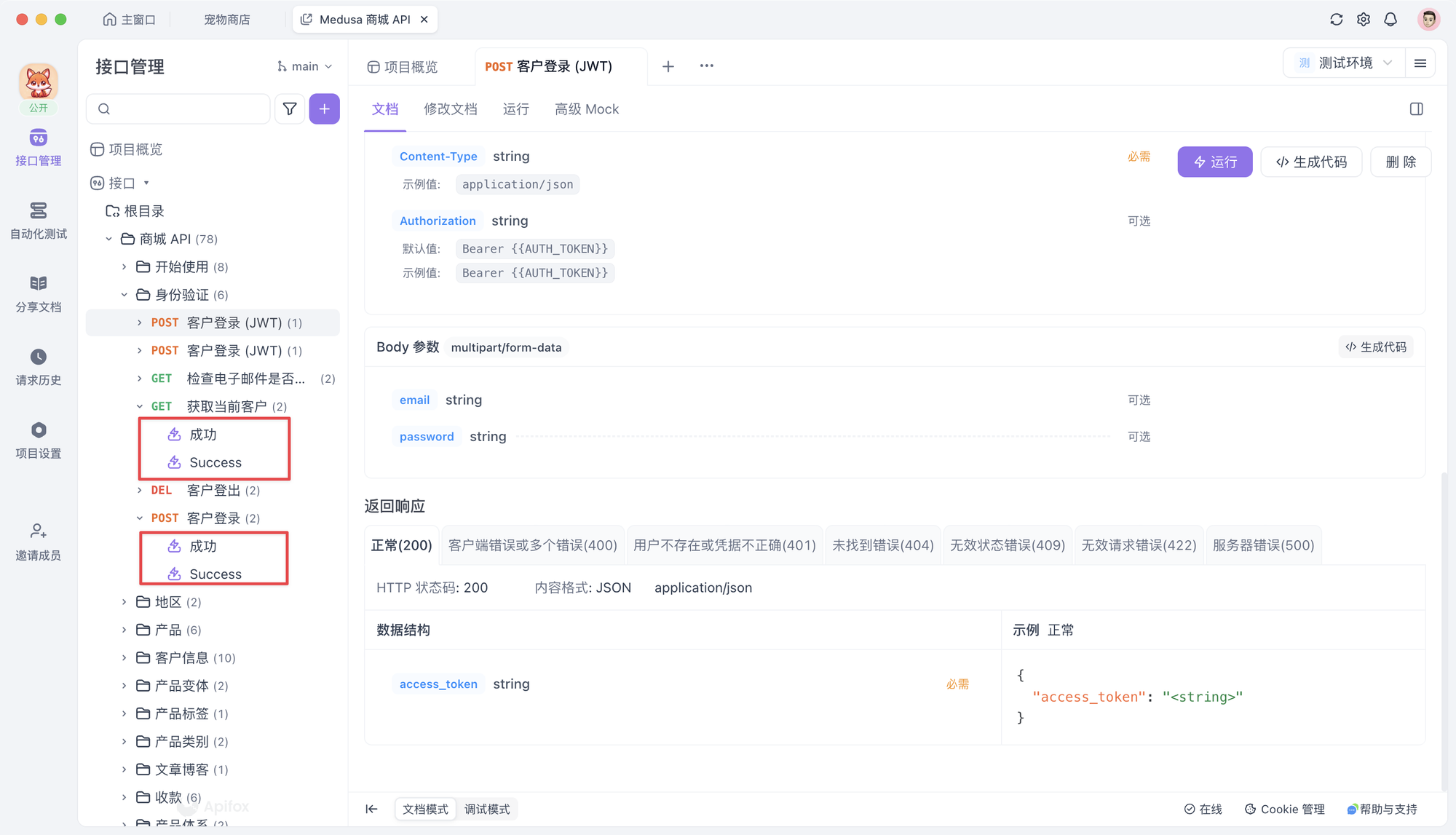Screen dimensions: 1456x835
Task: Click the purple plus add button
Action: tap(325, 108)
